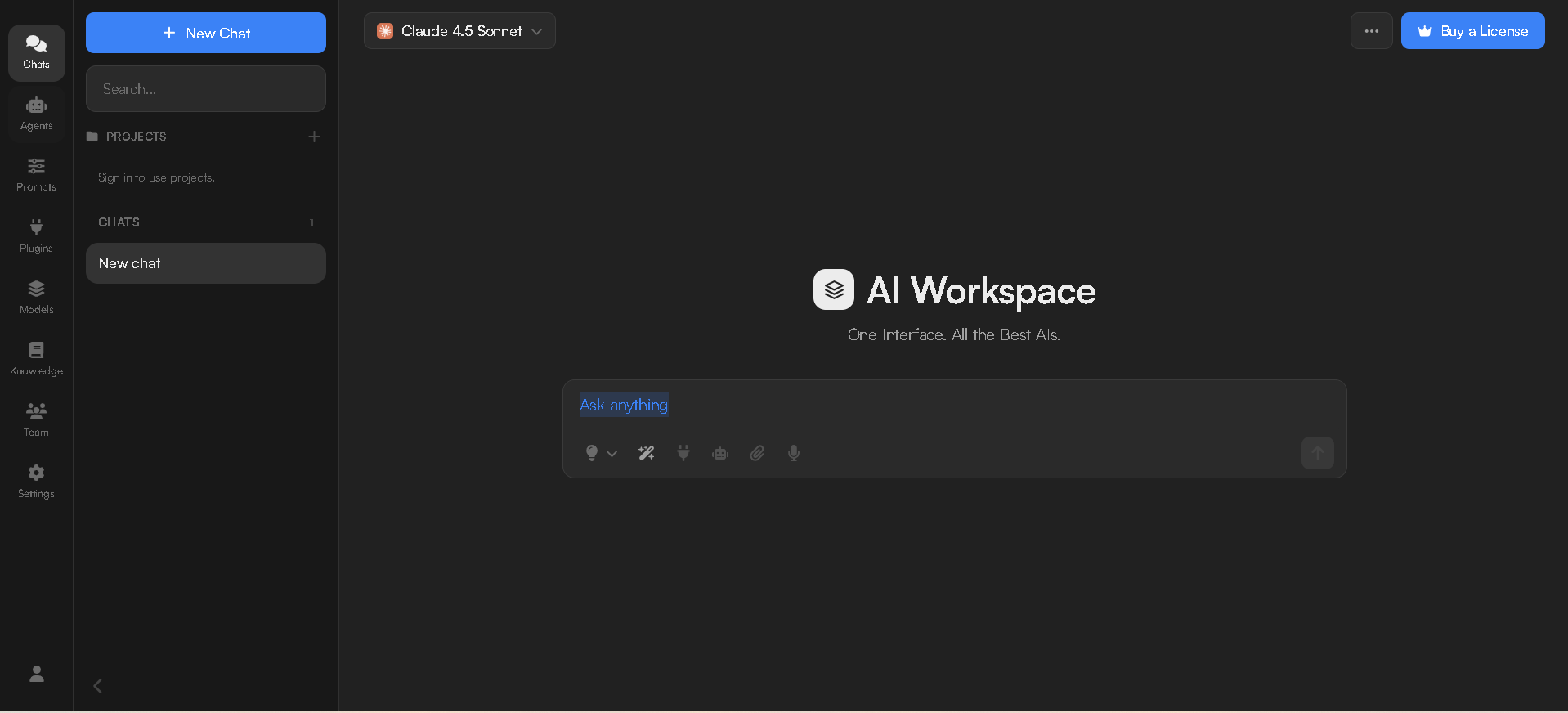Click the plug plugins icon in composer
This screenshot has height=713, width=1568.
pos(683,453)
